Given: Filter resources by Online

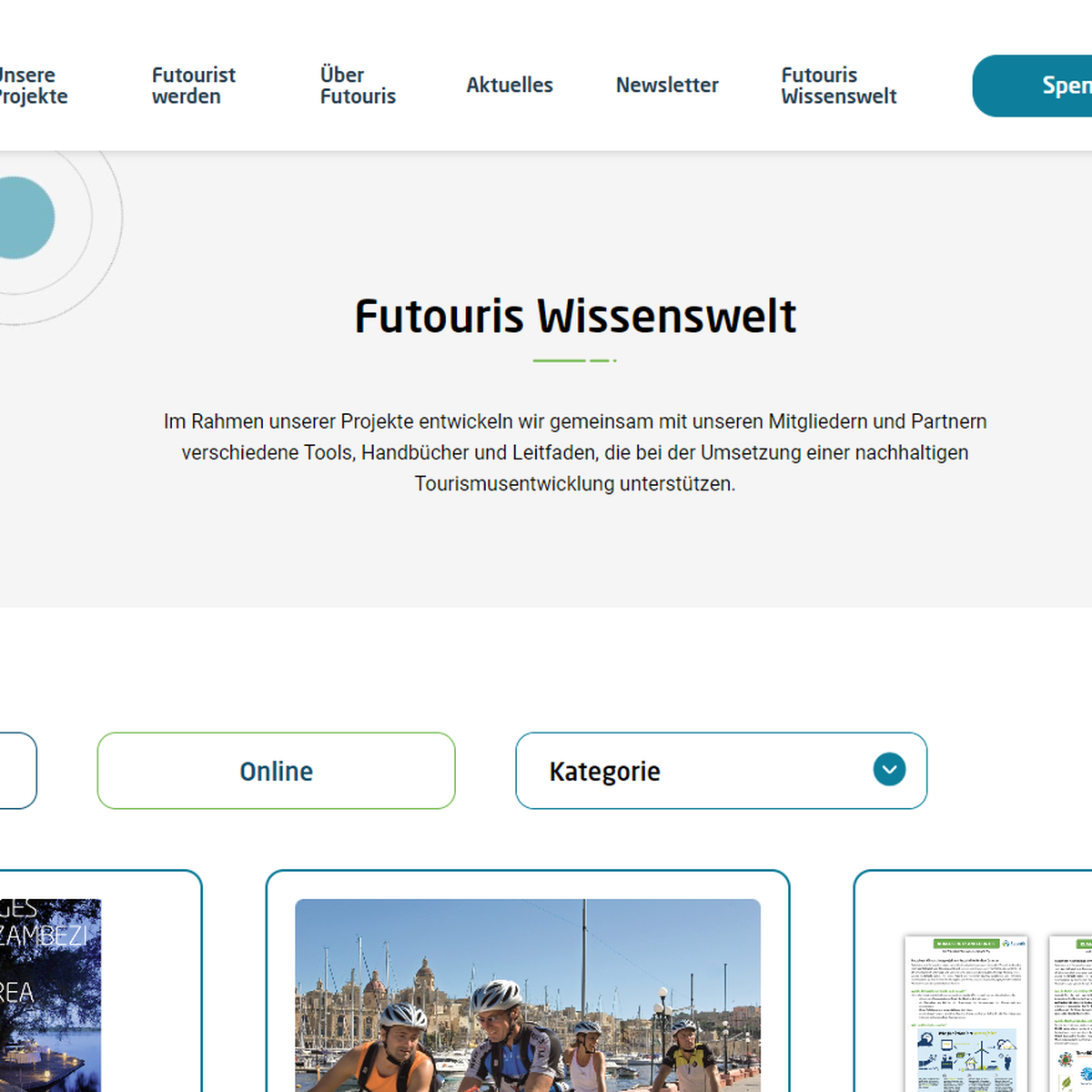Looking at the screenshot, I should [276, 771].
